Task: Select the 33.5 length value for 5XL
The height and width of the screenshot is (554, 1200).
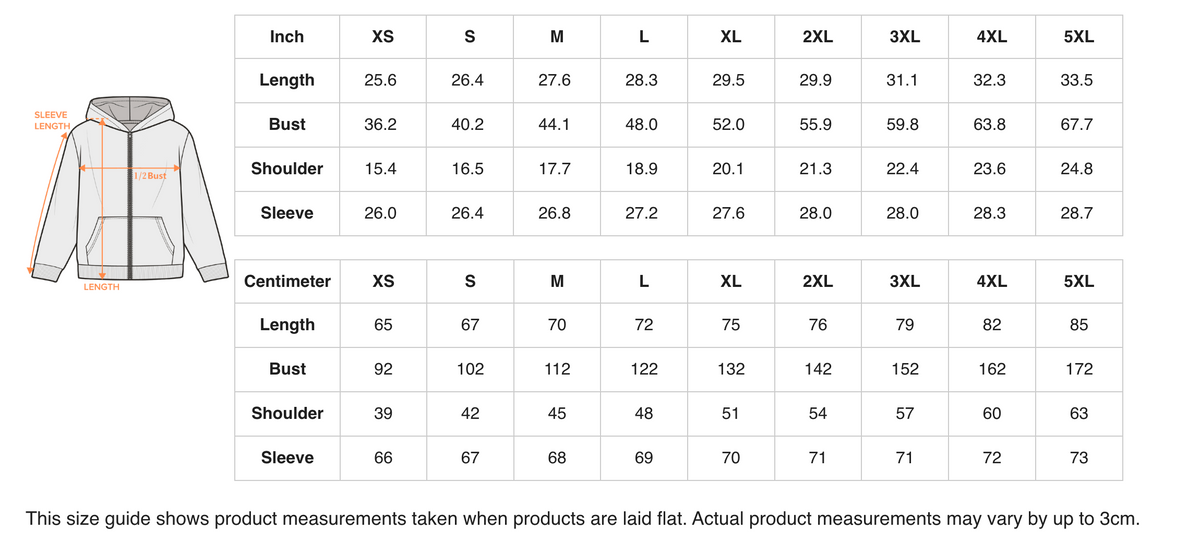Action: click(x=1077, y=80)
